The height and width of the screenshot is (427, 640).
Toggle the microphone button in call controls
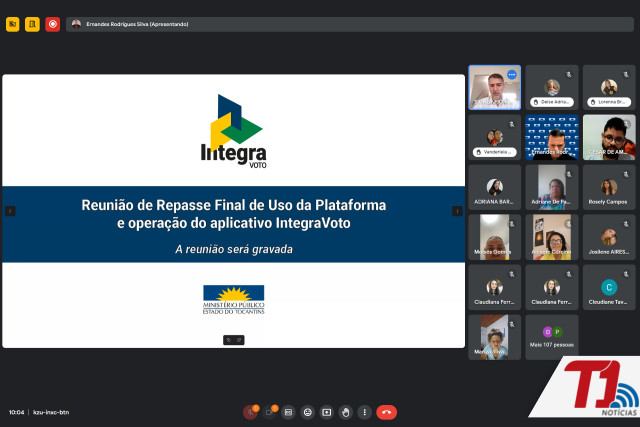click(250, 412)
